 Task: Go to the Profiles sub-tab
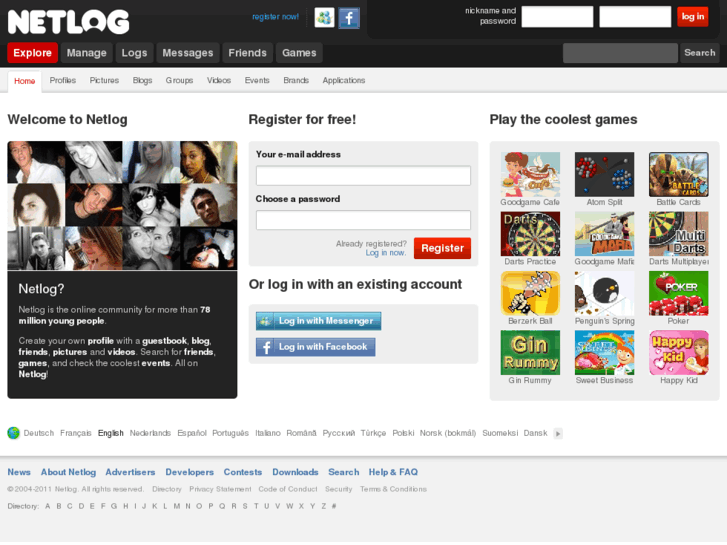pos(63,80)
